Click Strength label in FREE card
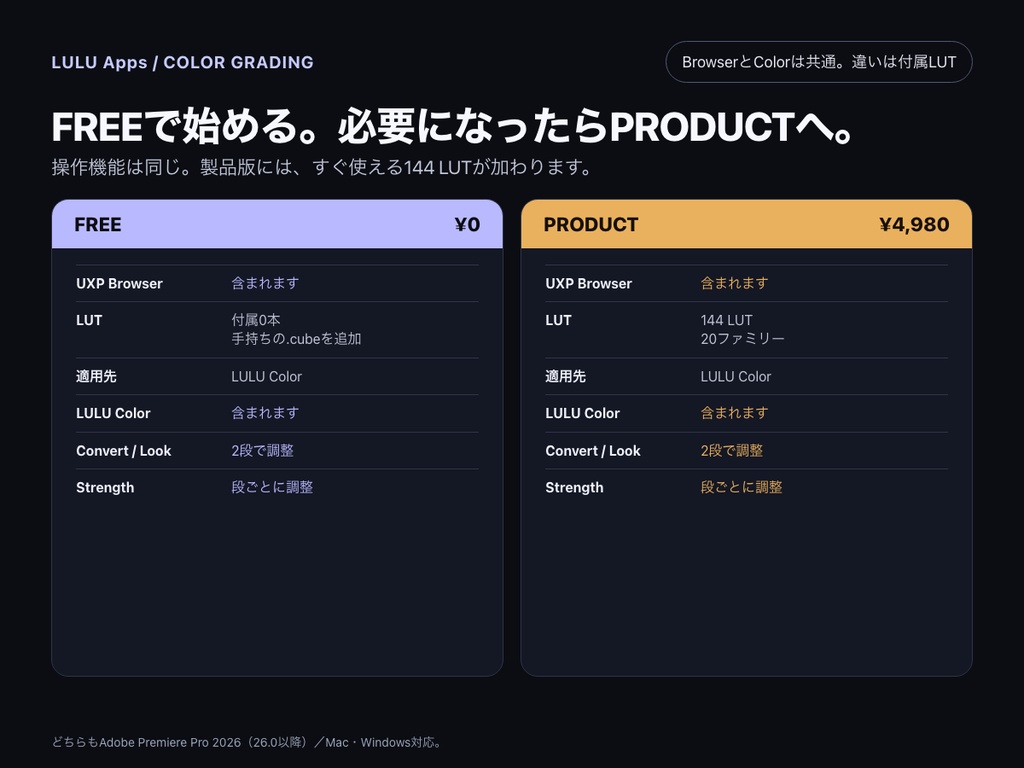This screenshot has height=768, width=1024. 105,487
